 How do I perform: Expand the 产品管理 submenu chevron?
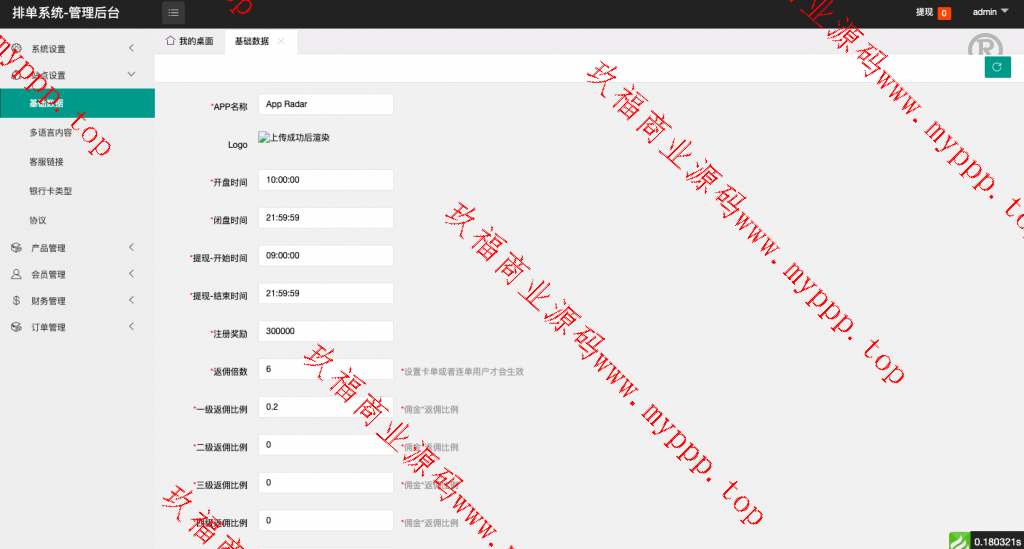[x=132, y=248]
